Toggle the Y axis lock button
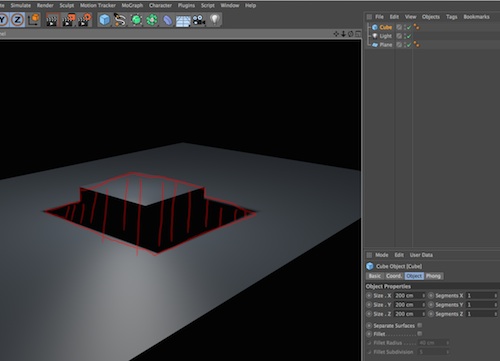 coord(3,20)
